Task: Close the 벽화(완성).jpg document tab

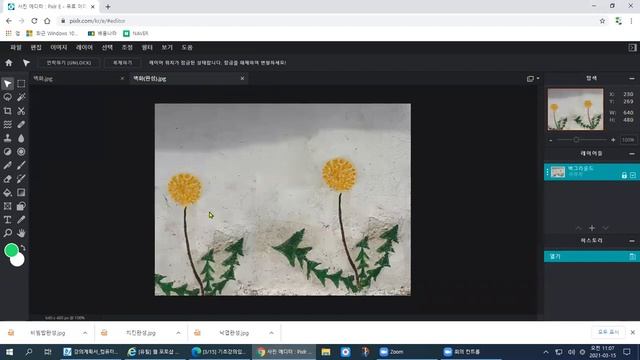Action: (x=242, y=78)
